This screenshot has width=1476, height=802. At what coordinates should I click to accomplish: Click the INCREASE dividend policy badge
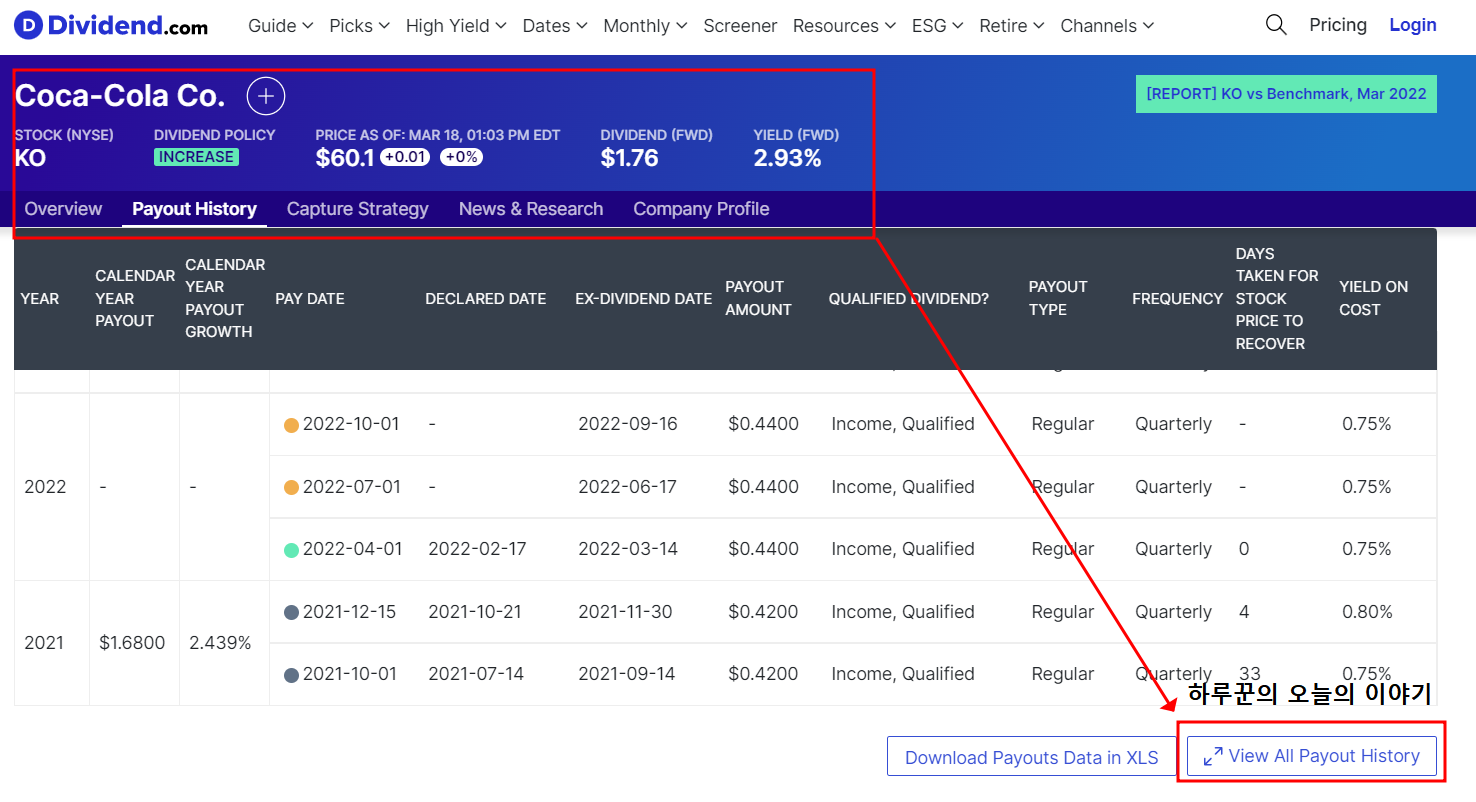(196, 157)
